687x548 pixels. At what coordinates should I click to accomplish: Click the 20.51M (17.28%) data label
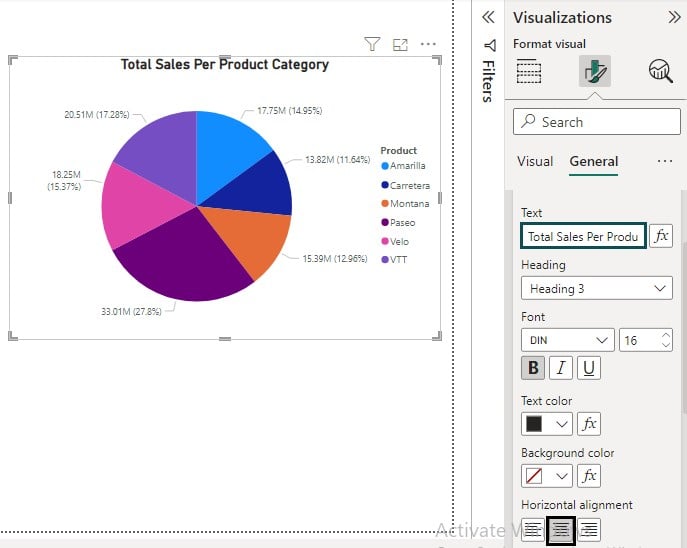coord(97,115)
